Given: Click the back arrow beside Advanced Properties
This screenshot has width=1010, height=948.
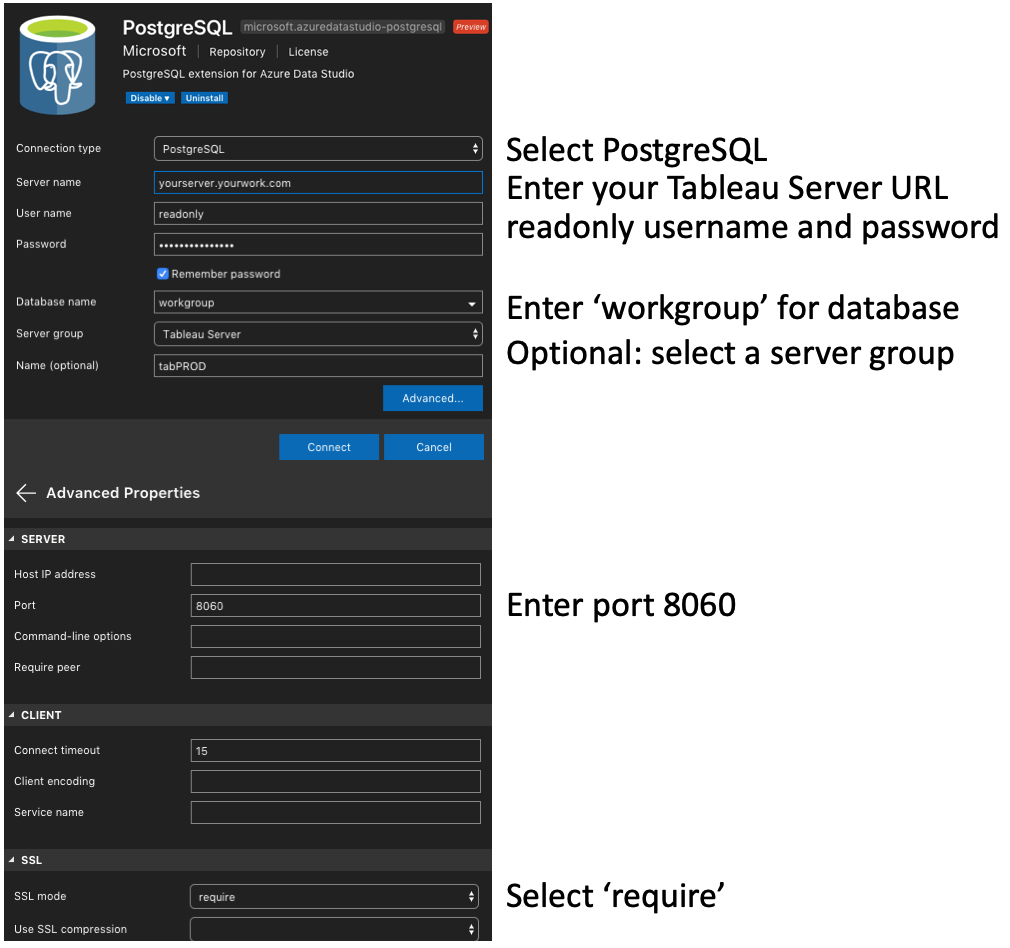Looking at the screenshot, I should coord(26,493).
